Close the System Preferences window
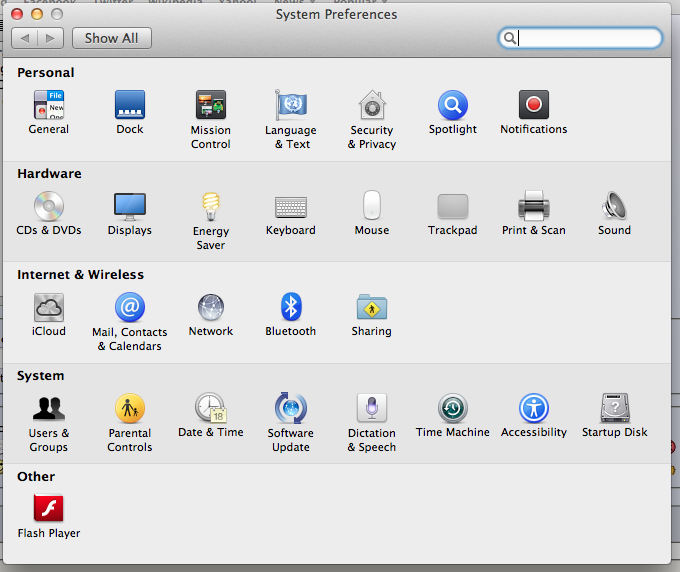 [17, 14]
